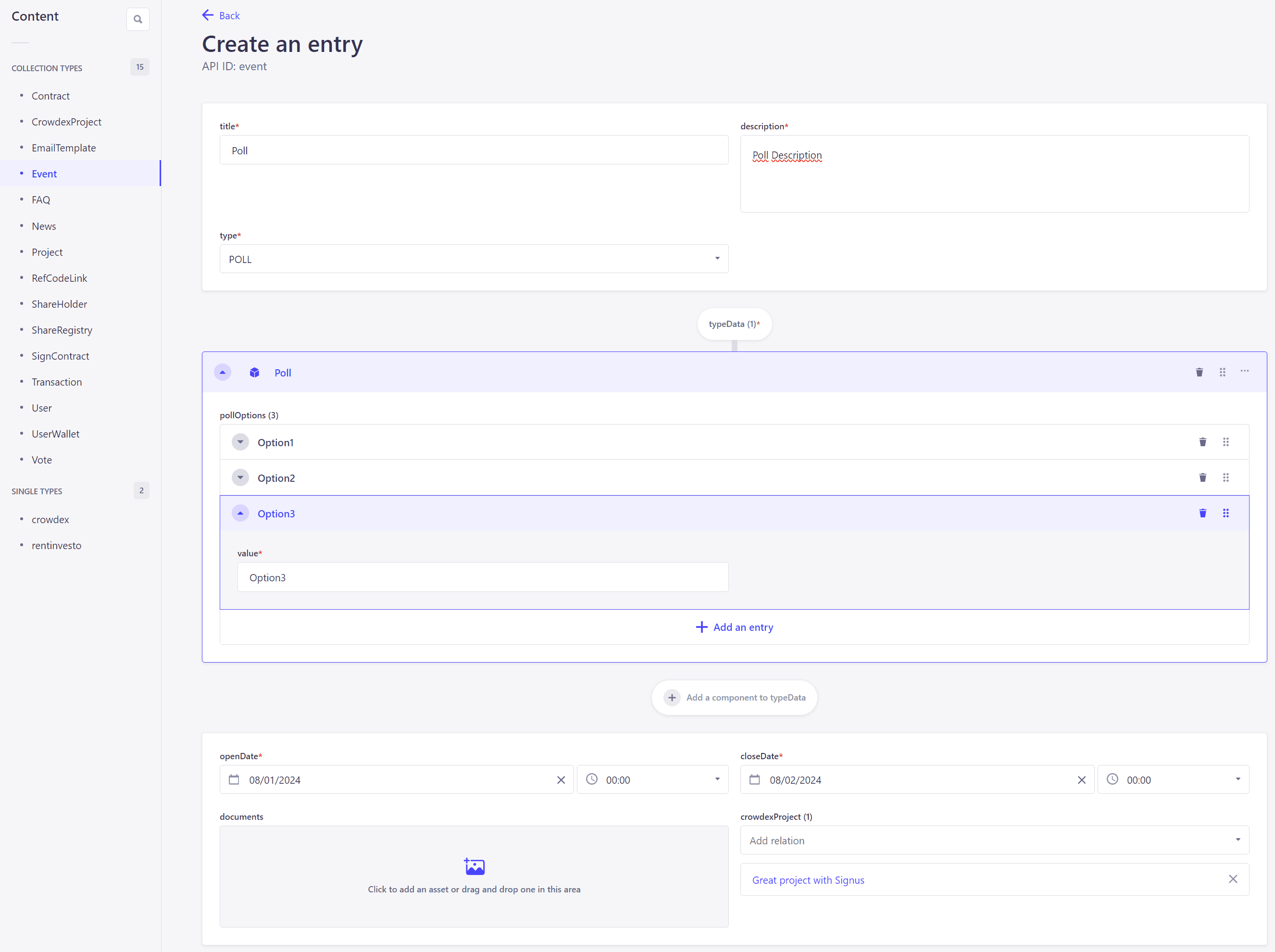Clear the openDate value with X icon

tap(561, 780)
